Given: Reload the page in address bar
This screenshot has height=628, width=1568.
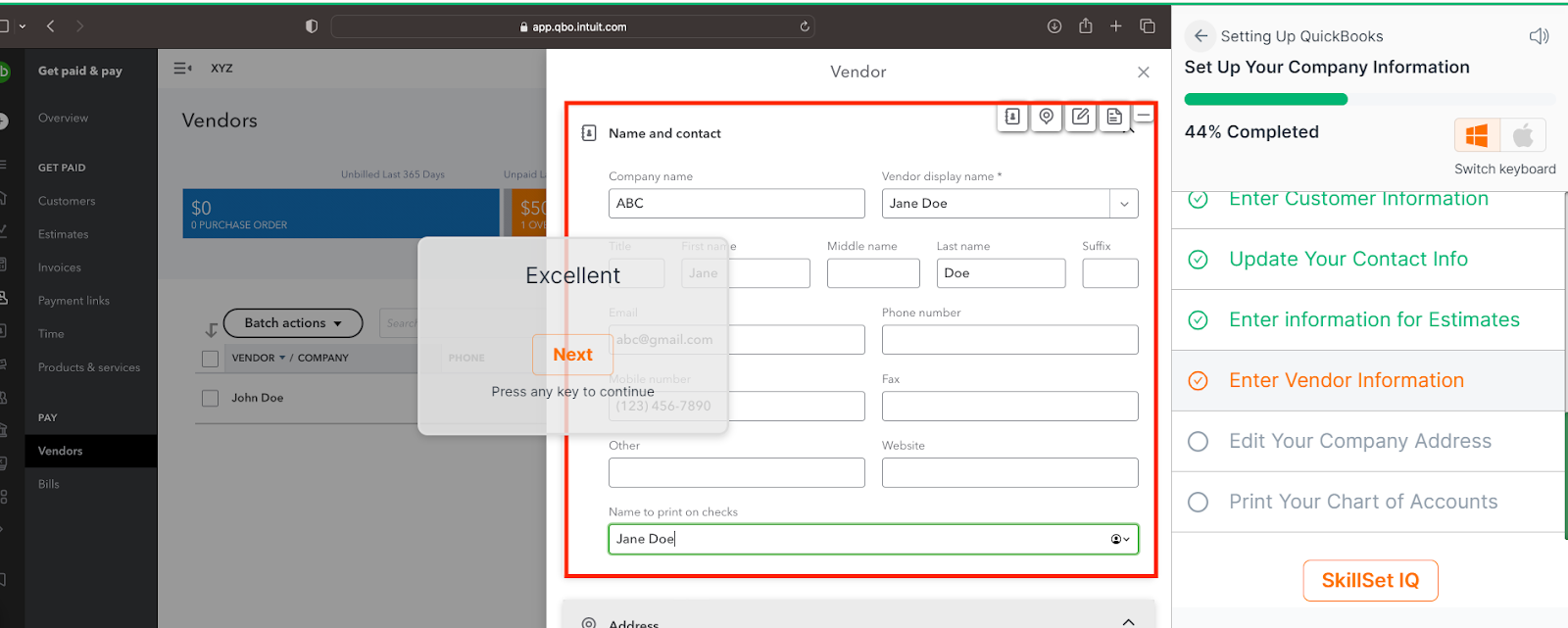Looking at the screenshot, I should click(x=805, y=26).
